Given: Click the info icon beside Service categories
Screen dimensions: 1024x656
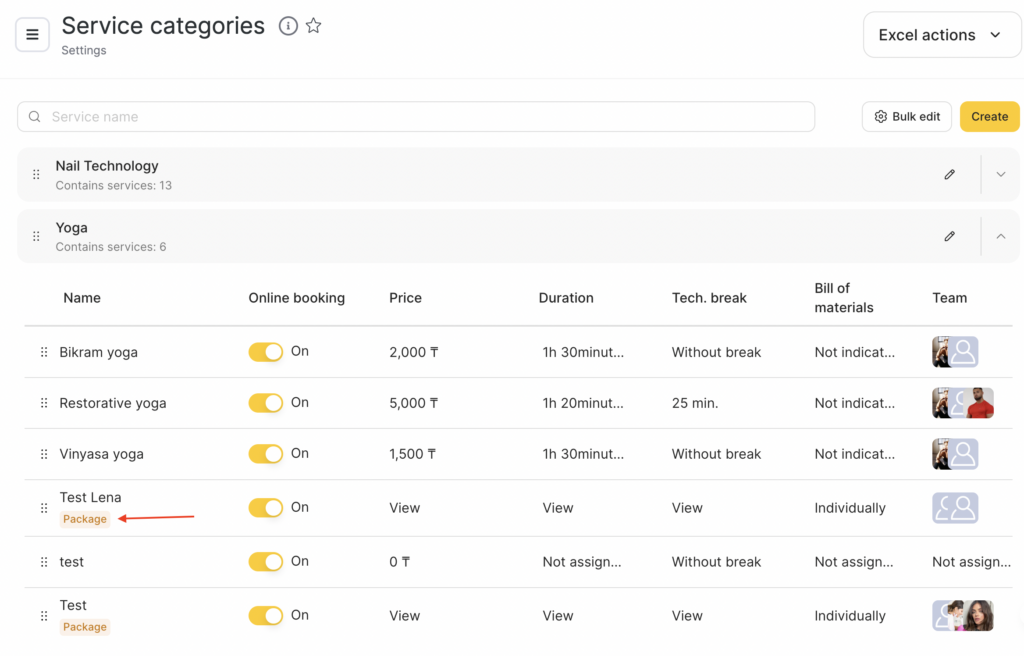Looking at the screenshot, I should [x=288, y=26].
